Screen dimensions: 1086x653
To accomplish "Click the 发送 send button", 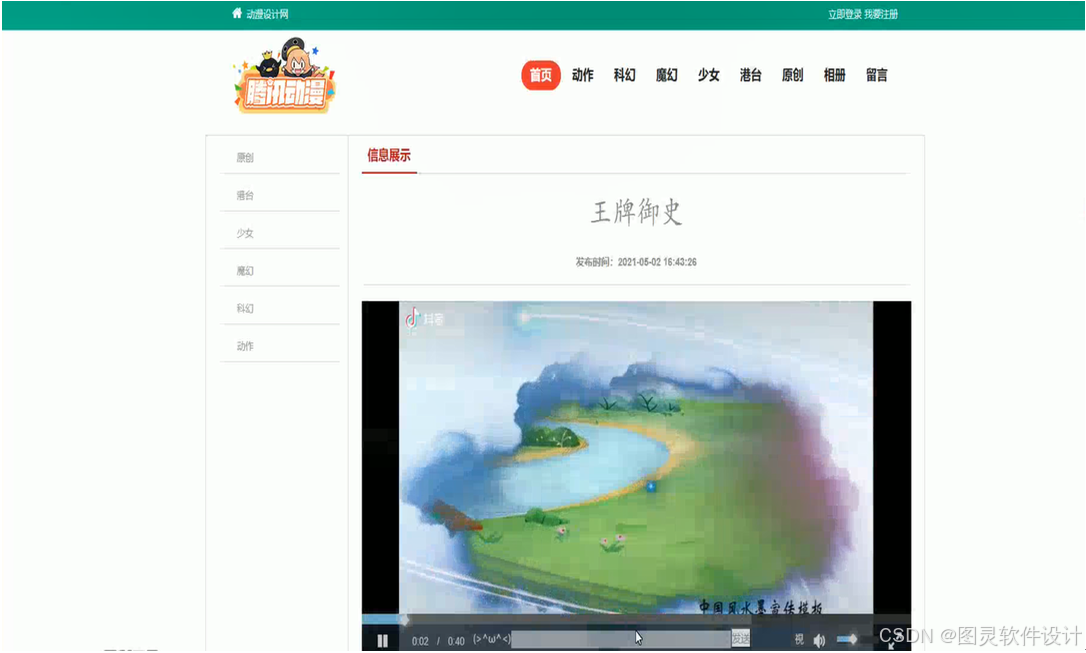I will tap(740, 639).
